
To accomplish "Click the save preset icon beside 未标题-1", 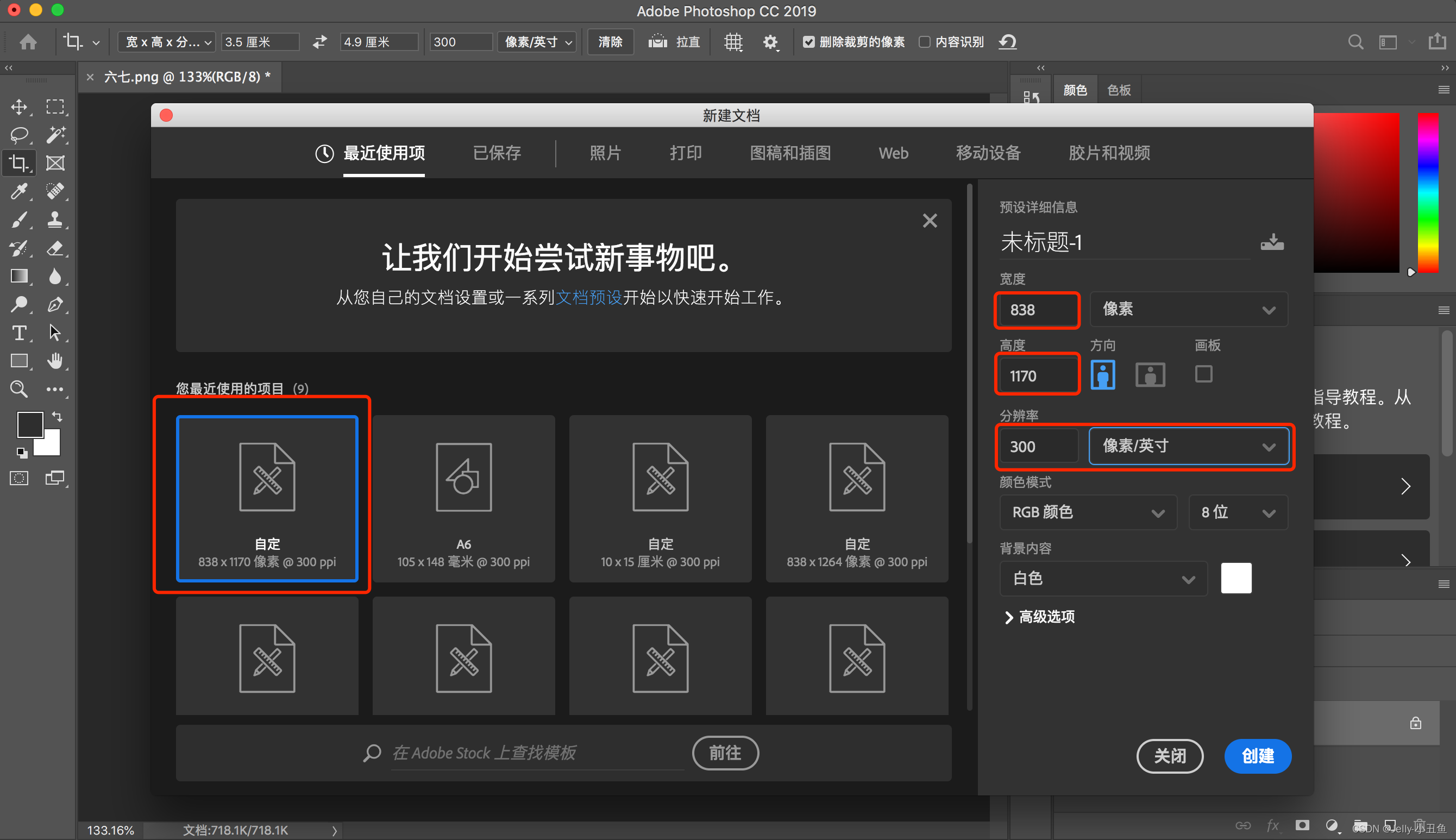I will click(1271, 242).
